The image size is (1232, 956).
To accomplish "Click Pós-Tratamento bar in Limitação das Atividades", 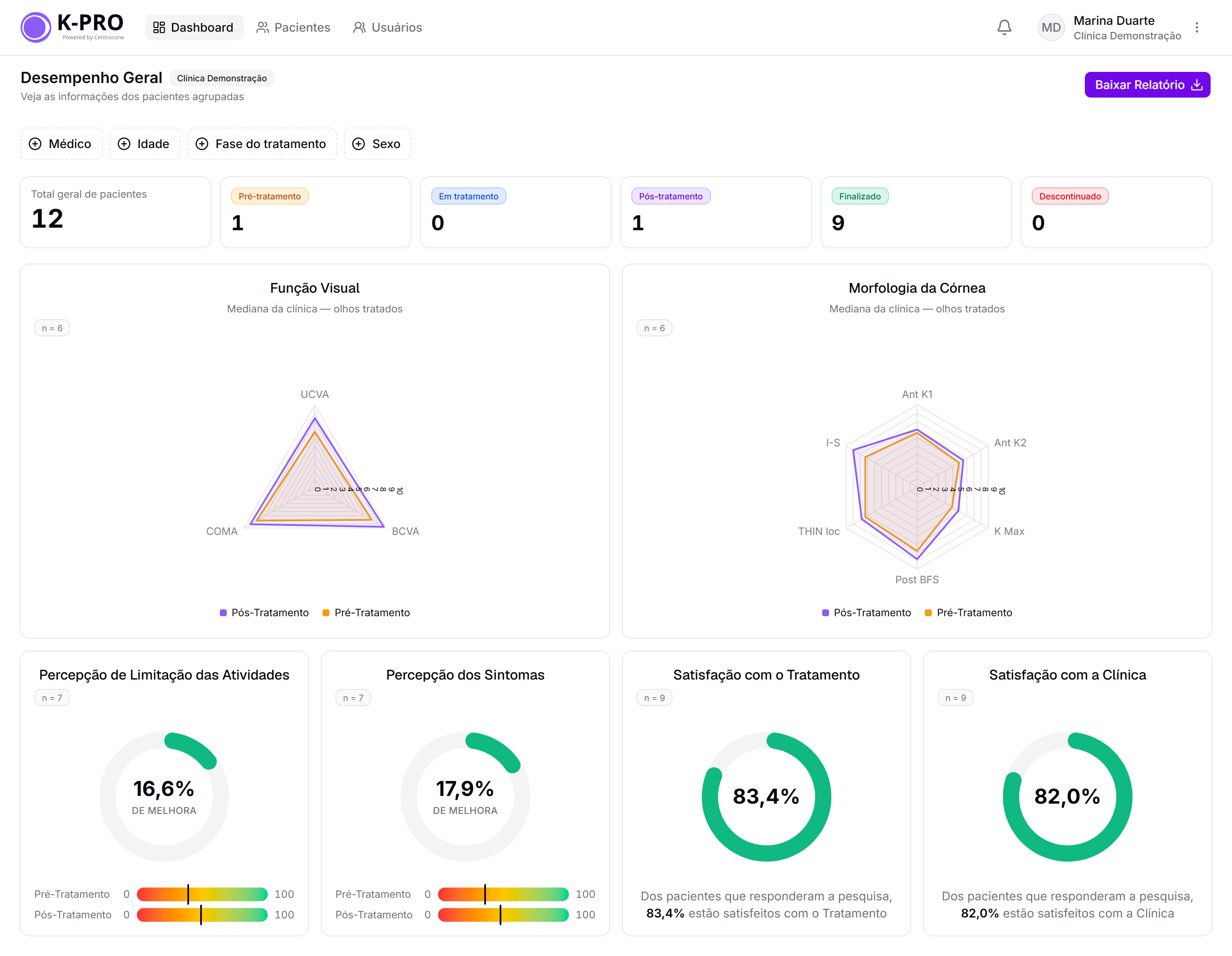I will pos(202,914).
